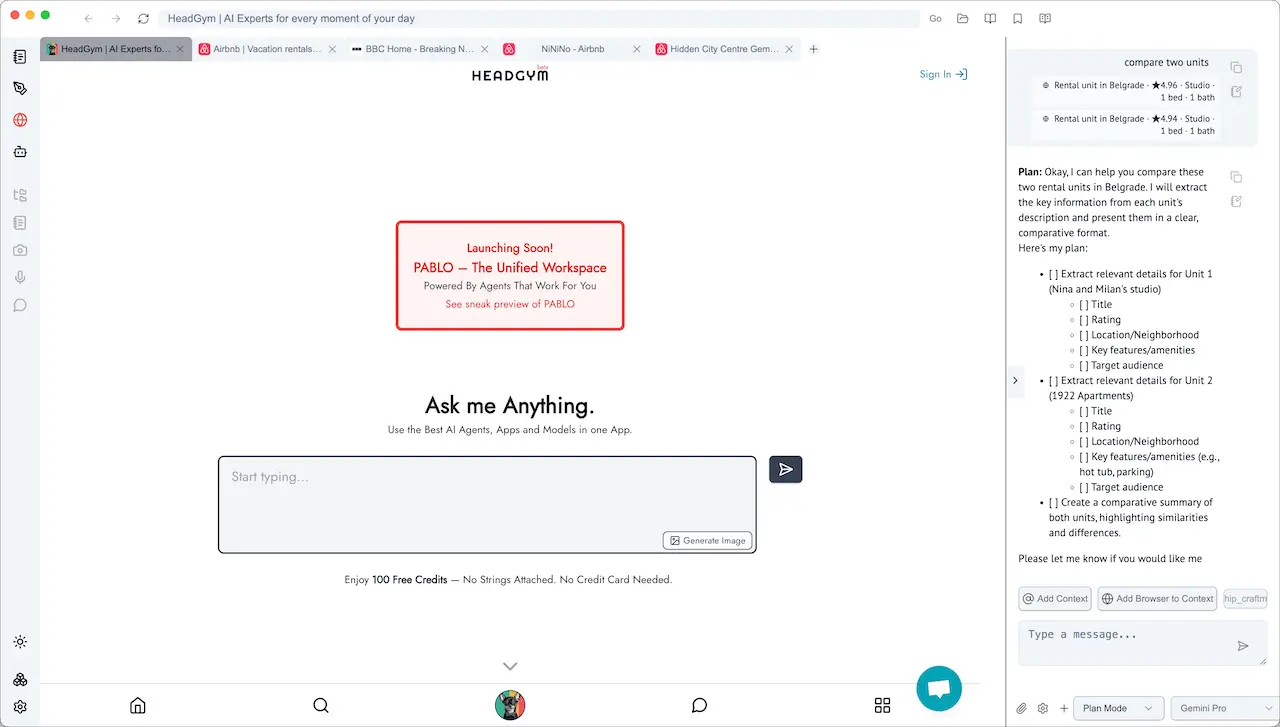This screenshot has width=1280, height=727.
Task: Click the Start typing prompt box
Action: [x=487, y=504]
